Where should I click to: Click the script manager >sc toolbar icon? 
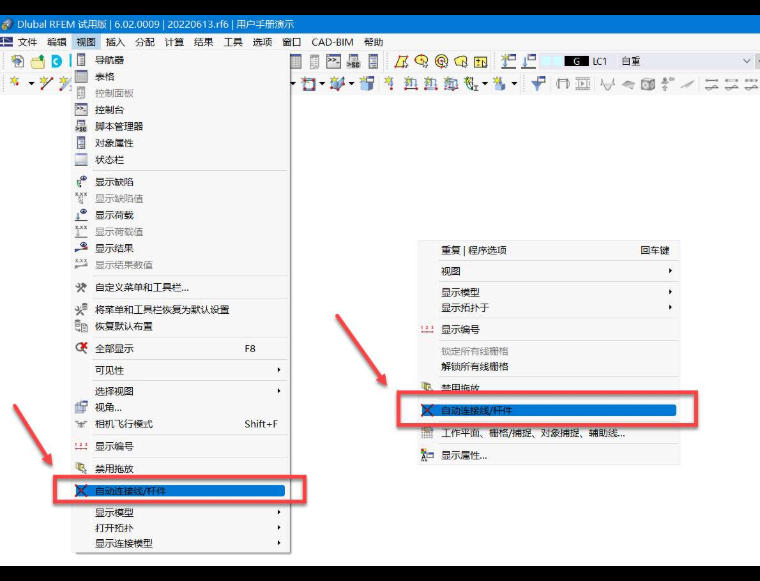click(x=353, y=62)
